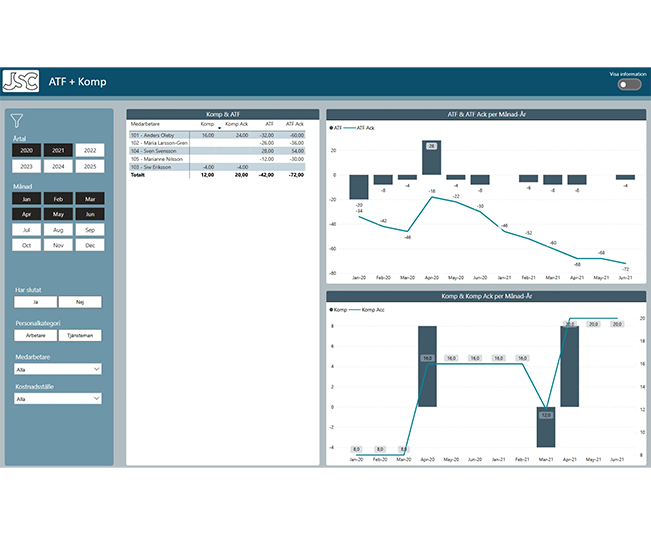The height and width of the screenshot is (535, 651).
Task: Sort table by Komp Ack column
Action: tap(236, 124)
